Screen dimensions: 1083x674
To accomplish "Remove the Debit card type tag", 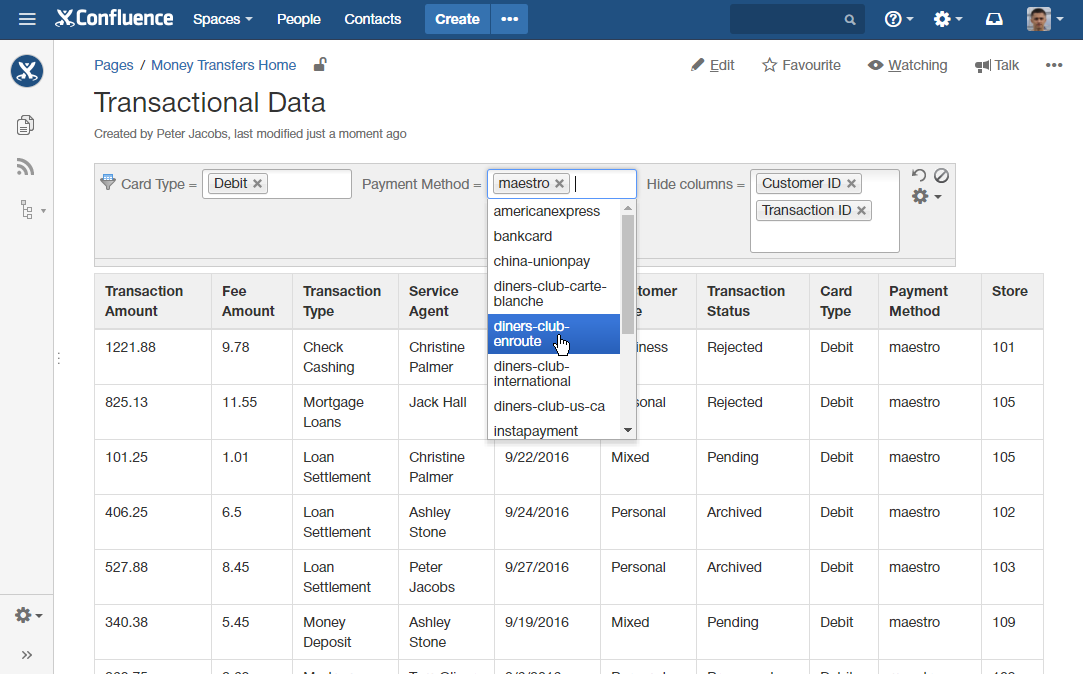I will 257,184.
